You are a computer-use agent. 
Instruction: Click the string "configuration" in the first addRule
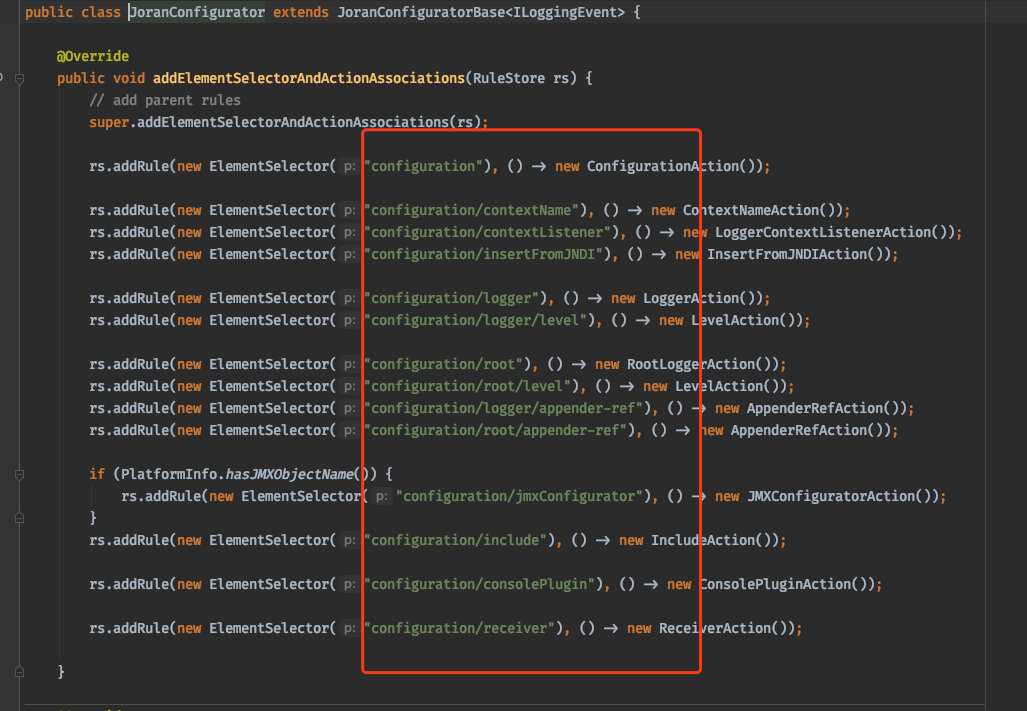pyautogui.click(x=426, y=166)
